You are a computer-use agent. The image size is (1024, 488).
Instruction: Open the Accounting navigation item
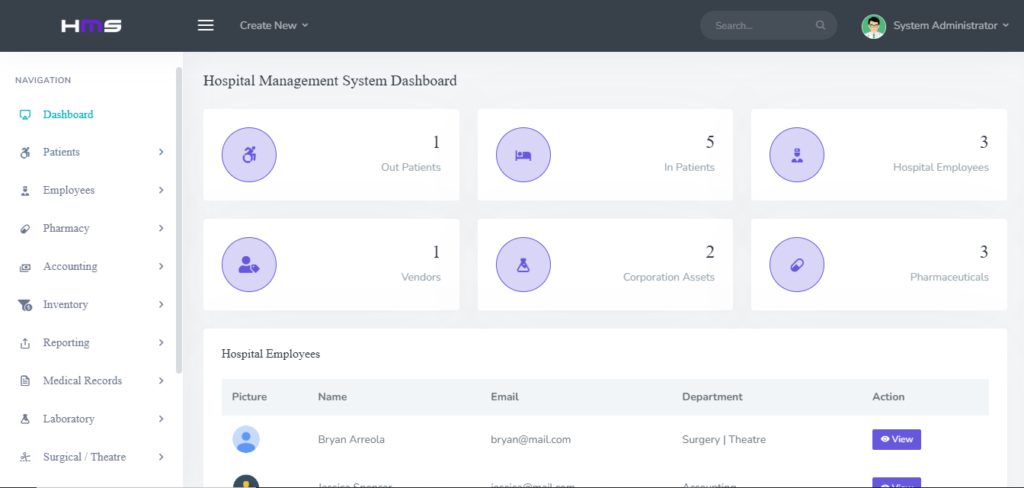click(70, 267)
